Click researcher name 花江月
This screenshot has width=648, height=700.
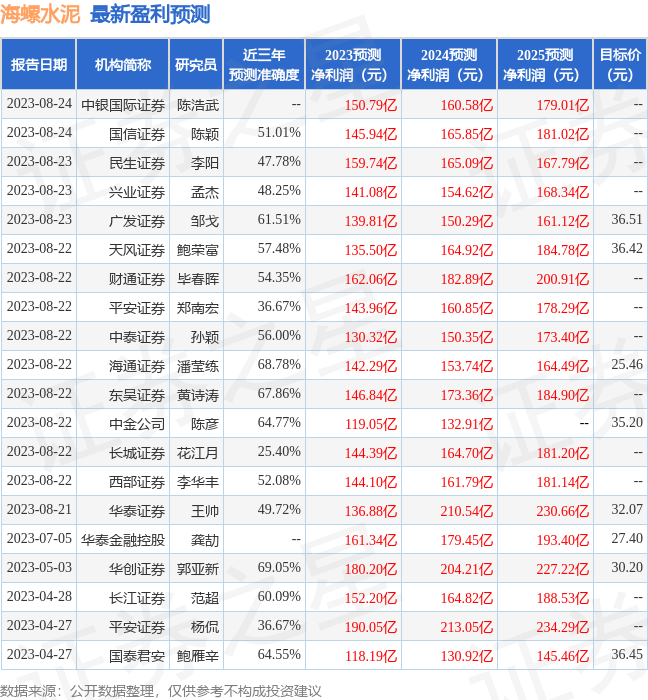tap(198, 454)
